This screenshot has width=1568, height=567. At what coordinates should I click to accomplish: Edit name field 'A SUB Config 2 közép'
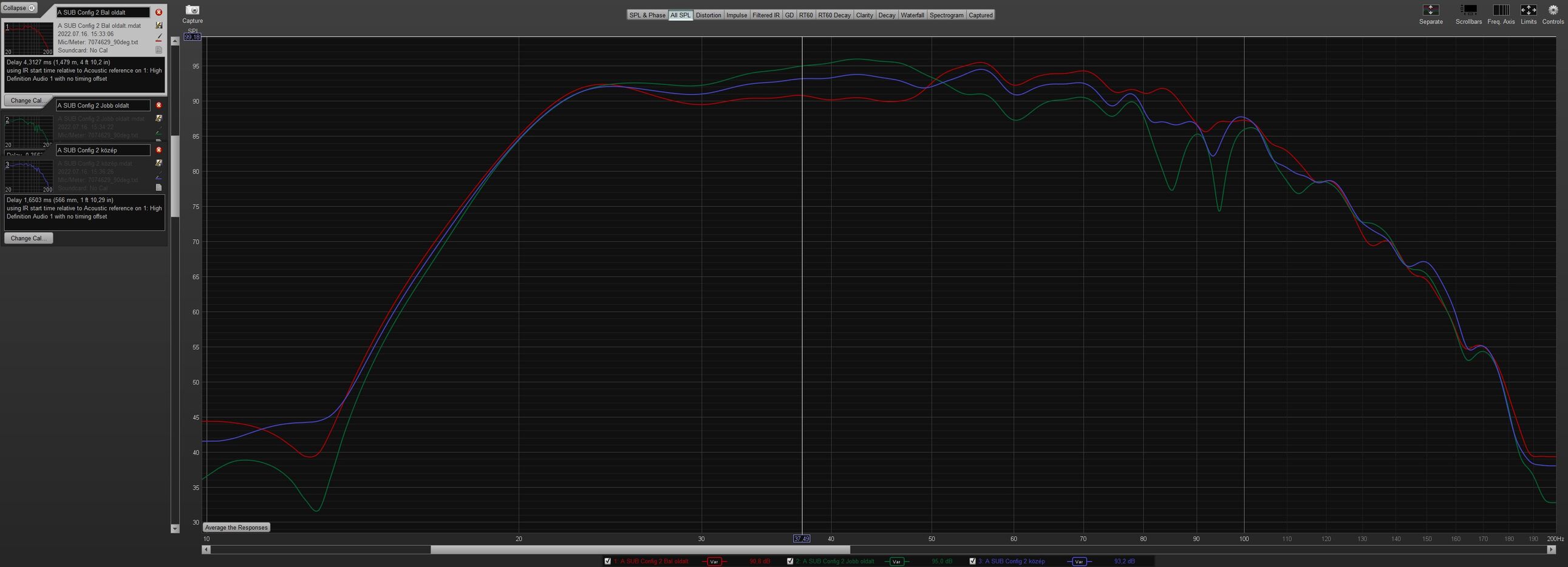click(x=103, y=150)
